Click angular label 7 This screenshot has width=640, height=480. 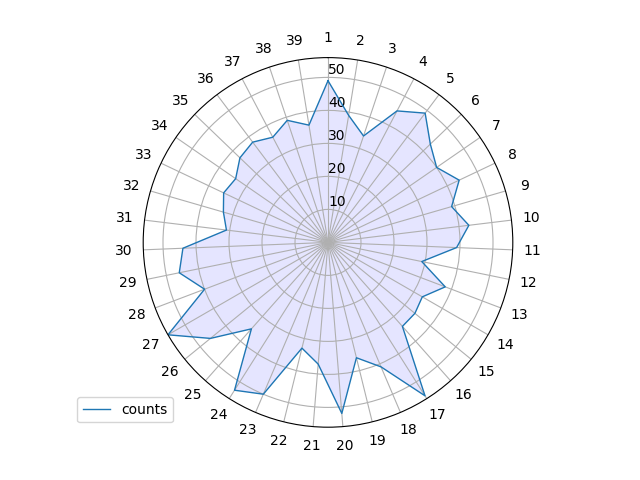click(x=496, y=125)
